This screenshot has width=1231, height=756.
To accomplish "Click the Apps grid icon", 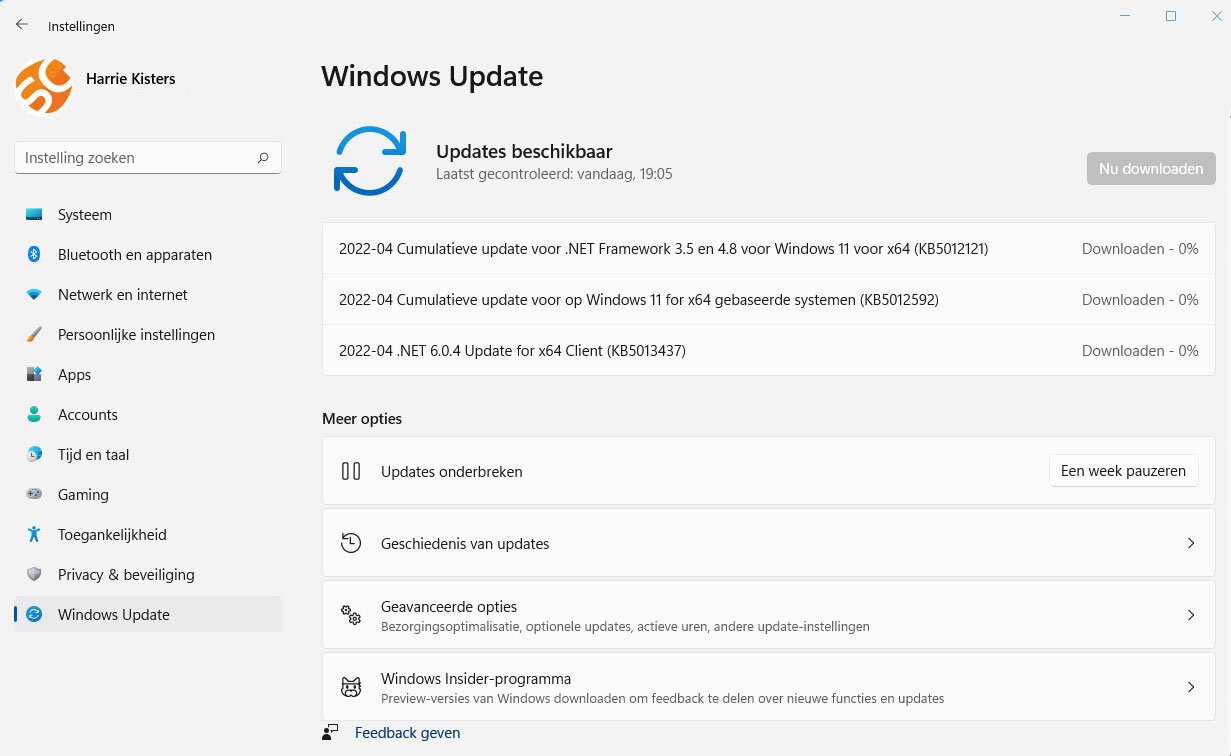I will [34, 375].
